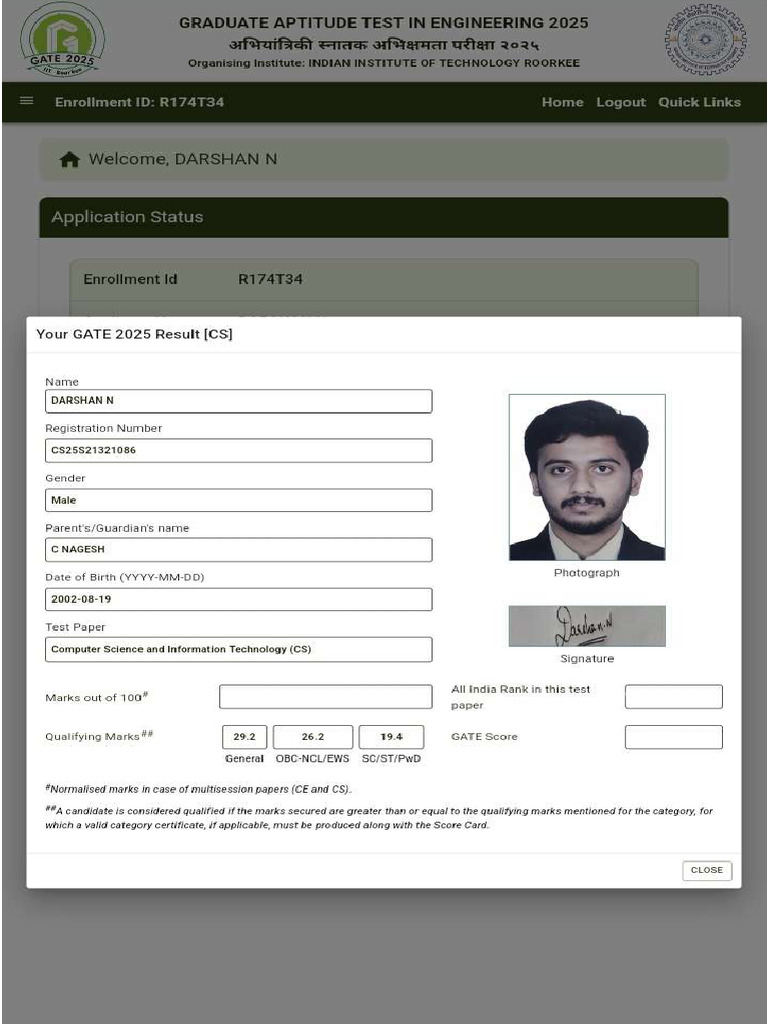Click the Application Status heading
The height and width of the screenshot is (1024, 768).
pos(127,217)
